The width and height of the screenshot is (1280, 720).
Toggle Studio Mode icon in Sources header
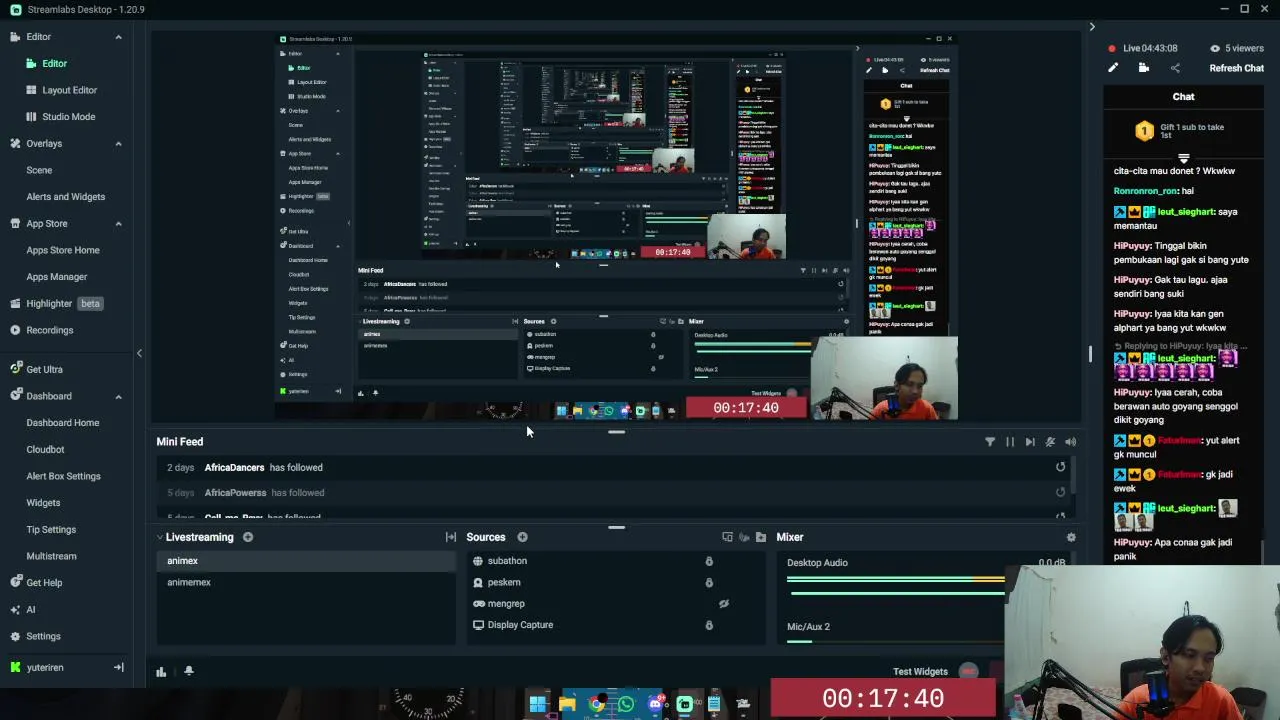727,537
